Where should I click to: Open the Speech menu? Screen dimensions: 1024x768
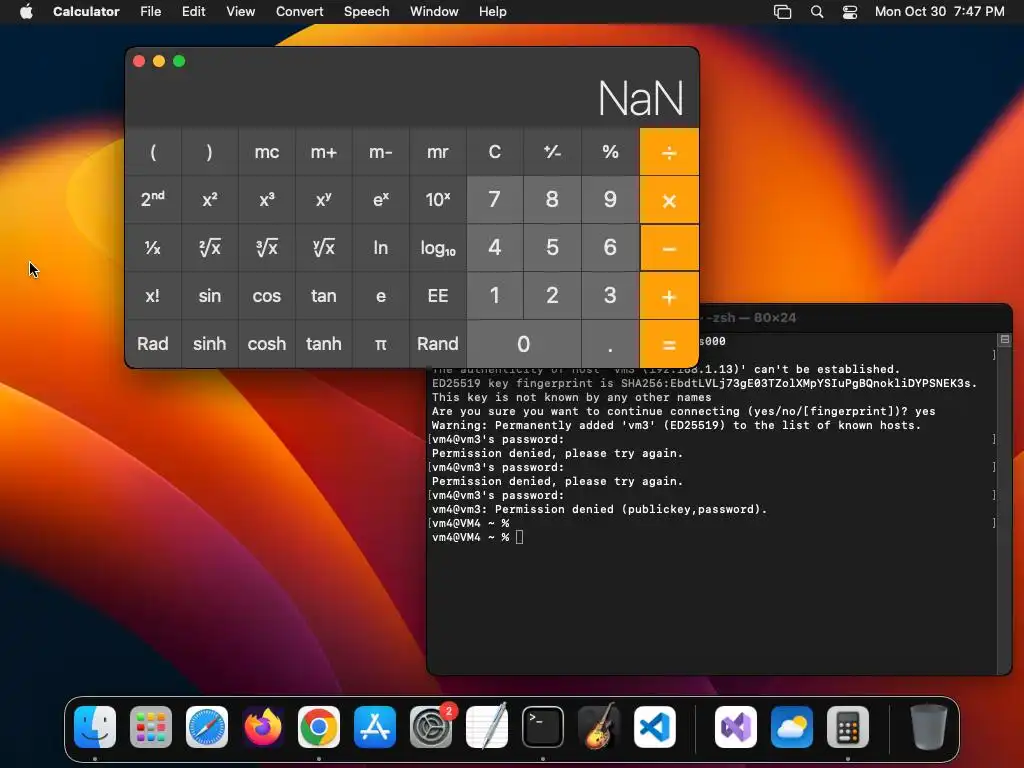(366, 11)
